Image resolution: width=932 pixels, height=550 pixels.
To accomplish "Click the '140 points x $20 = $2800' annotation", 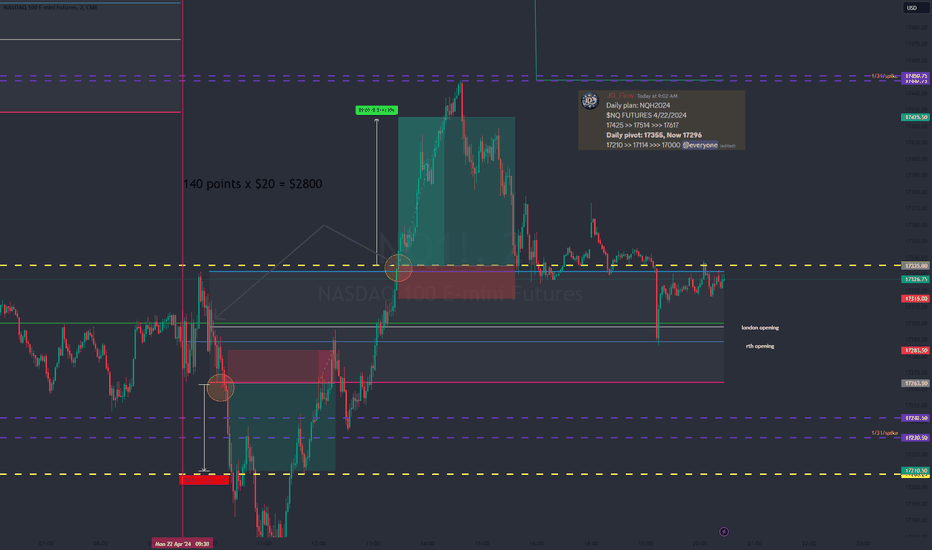I will click(253, 184).
